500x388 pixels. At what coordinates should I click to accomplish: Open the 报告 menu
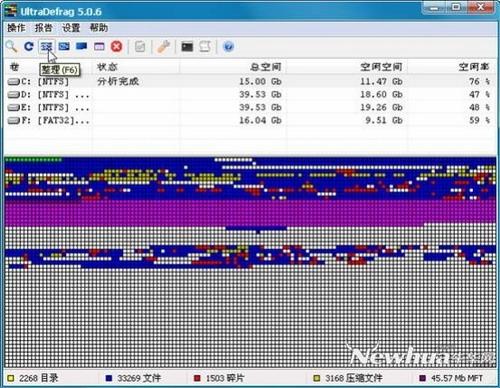[x=44, y=28]
